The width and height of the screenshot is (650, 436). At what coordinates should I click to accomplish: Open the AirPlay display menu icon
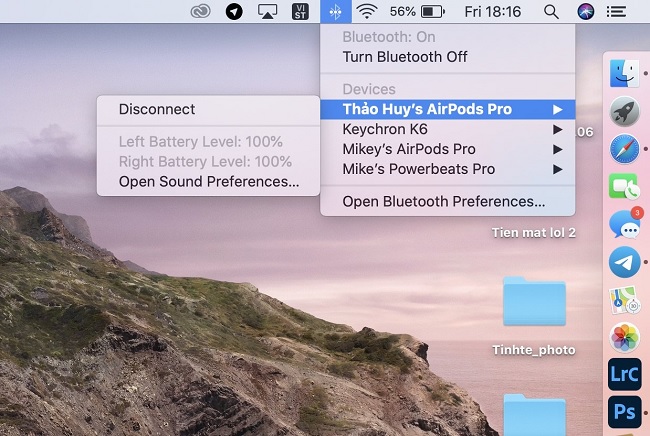click(267, 12)
